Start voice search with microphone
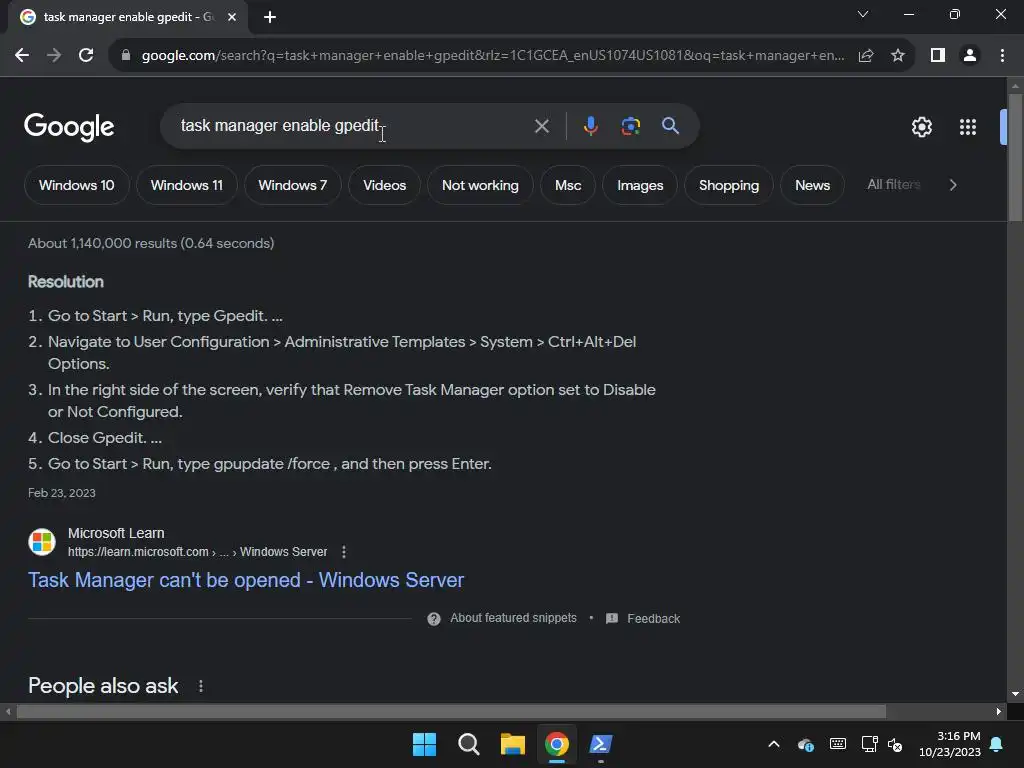1024x768 pixels. (x=590, y=126)
